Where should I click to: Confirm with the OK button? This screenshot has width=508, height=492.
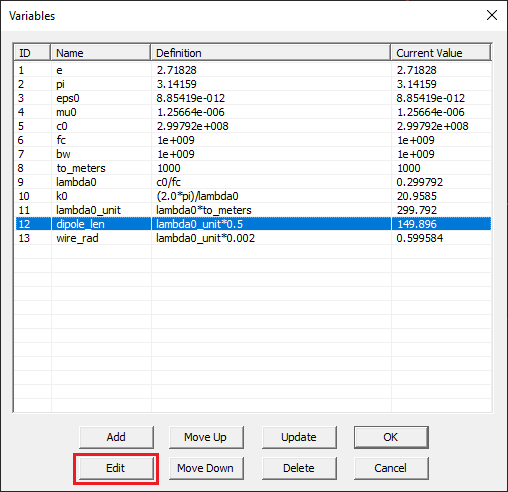(x=391, y=437)
